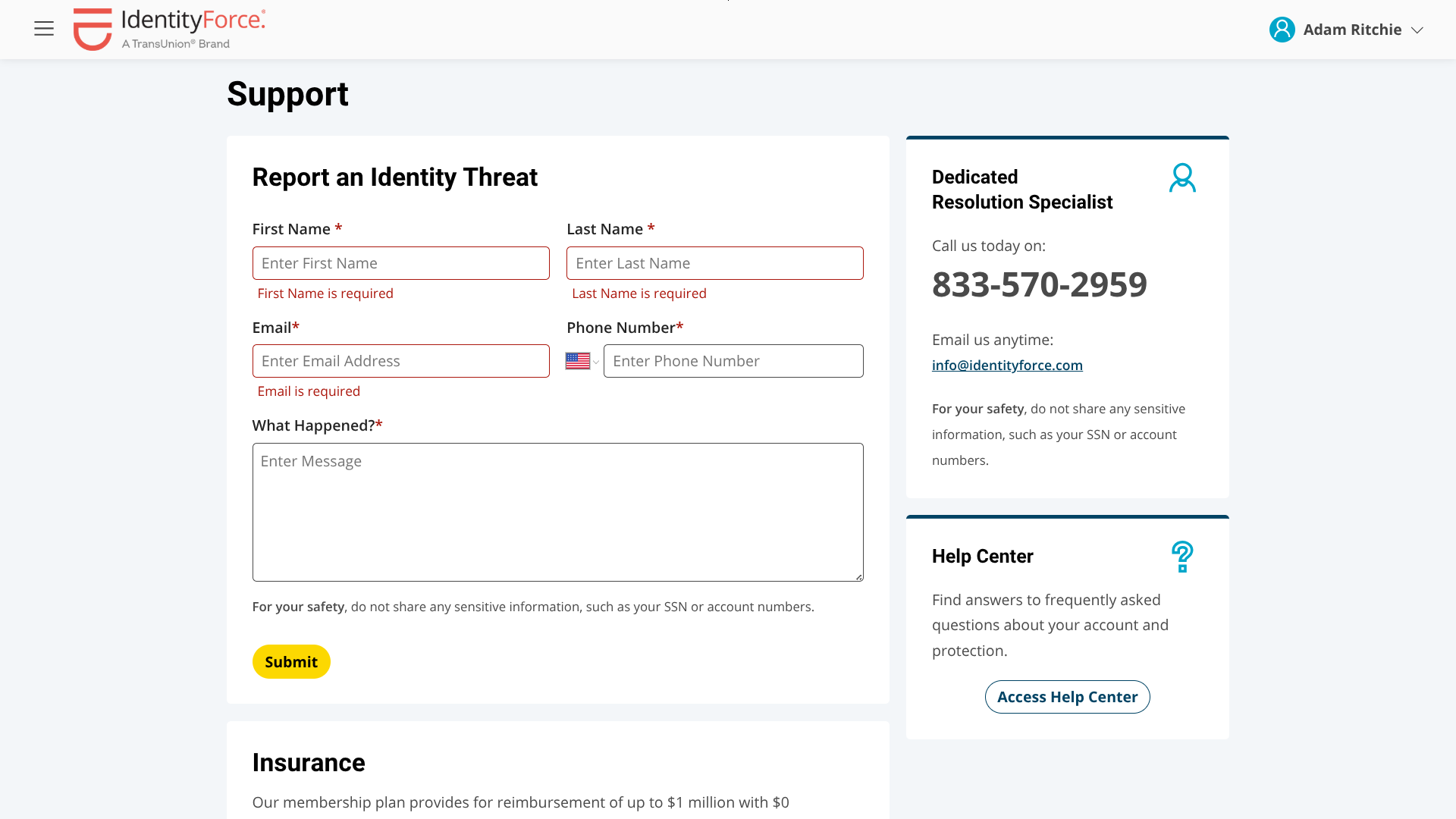
Task: Click the US flag icon
Action: pos(578,361)
